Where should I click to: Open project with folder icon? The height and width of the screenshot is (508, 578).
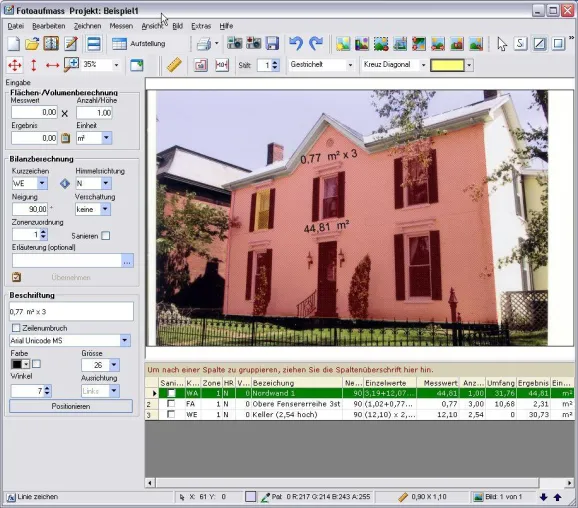(32, 44)
